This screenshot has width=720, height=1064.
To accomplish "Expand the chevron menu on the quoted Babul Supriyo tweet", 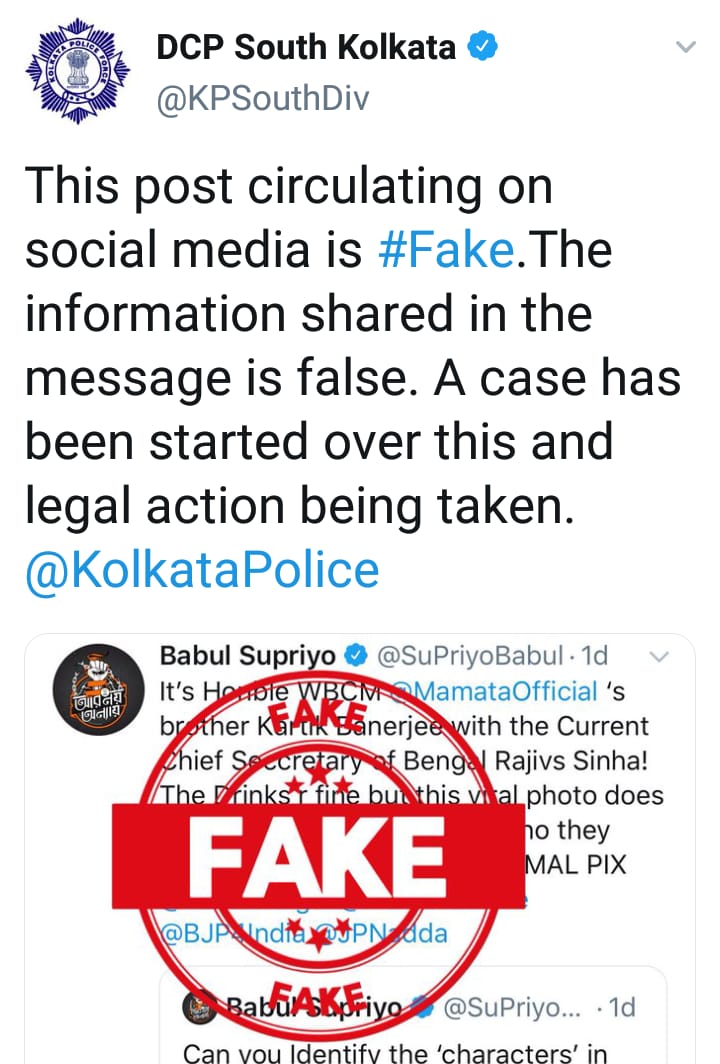I will tap(659, 657).
